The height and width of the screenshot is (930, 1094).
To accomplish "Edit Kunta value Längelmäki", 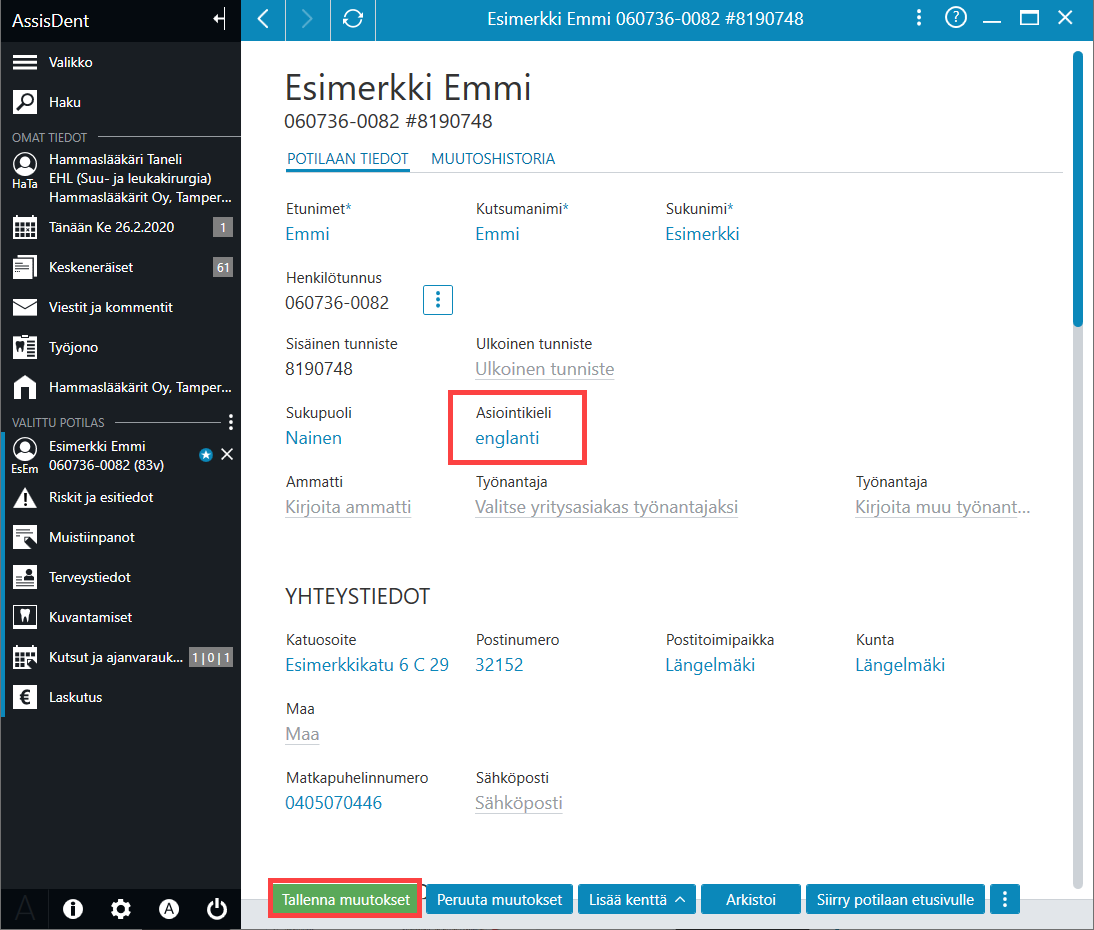I will coord(900,665).
